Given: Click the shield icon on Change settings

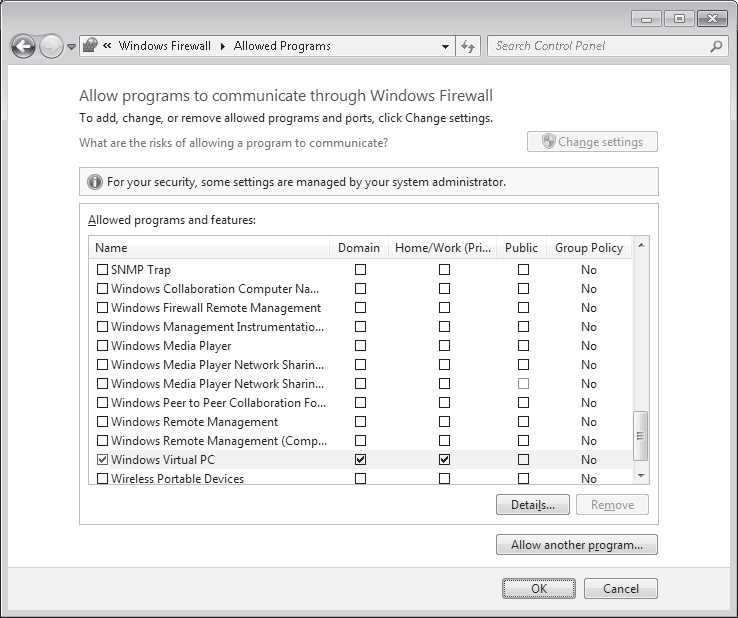Looking at the screenshot, I should pos(548,141).
